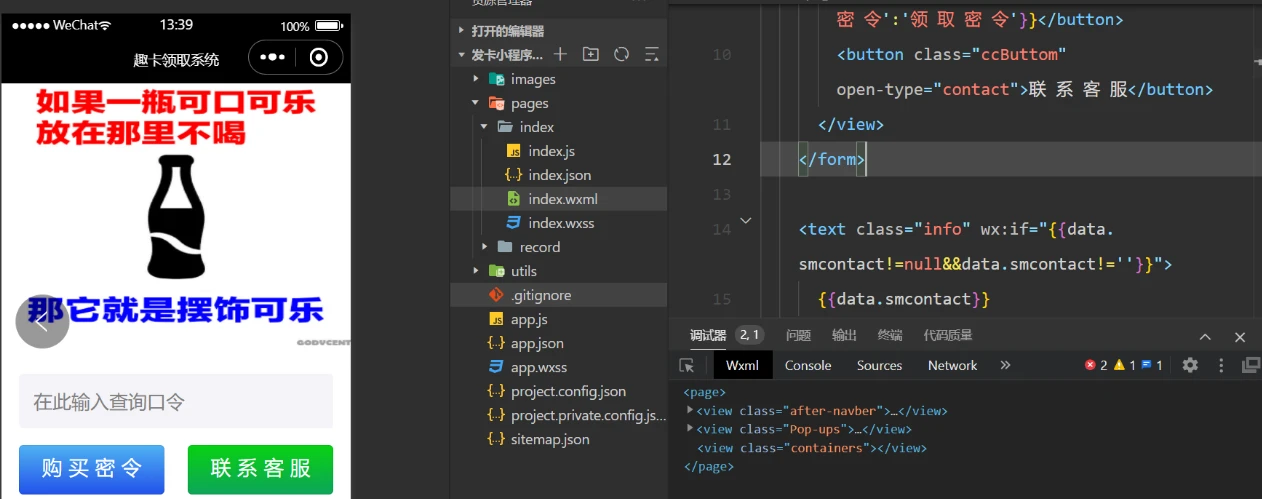Image resolution: width=1262 pixels, height=499 pixels.
Task: Expand the images folder
Action: [x=477, y=79]
